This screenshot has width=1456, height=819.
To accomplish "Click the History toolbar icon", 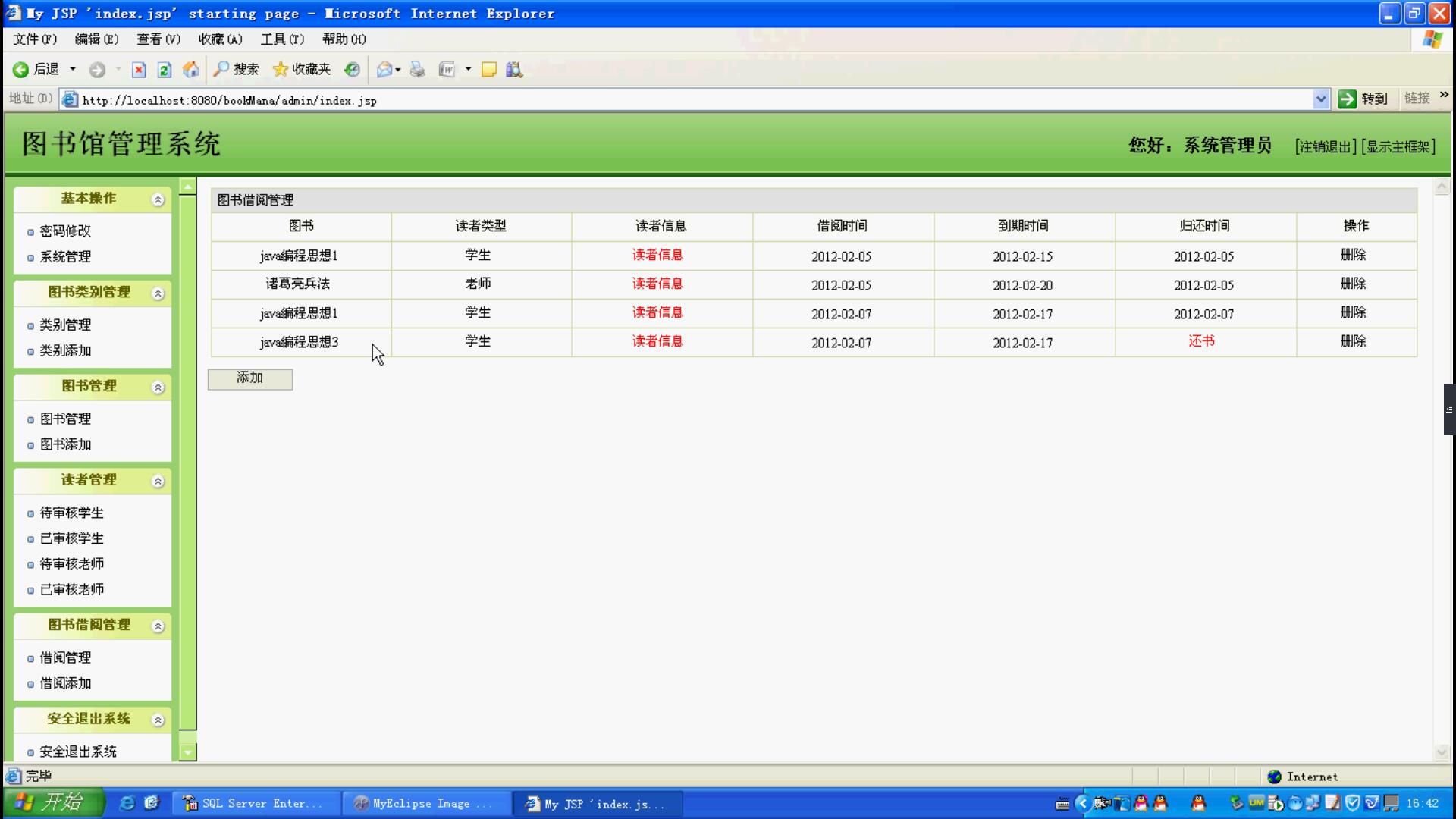I will [x=352, y=70].
